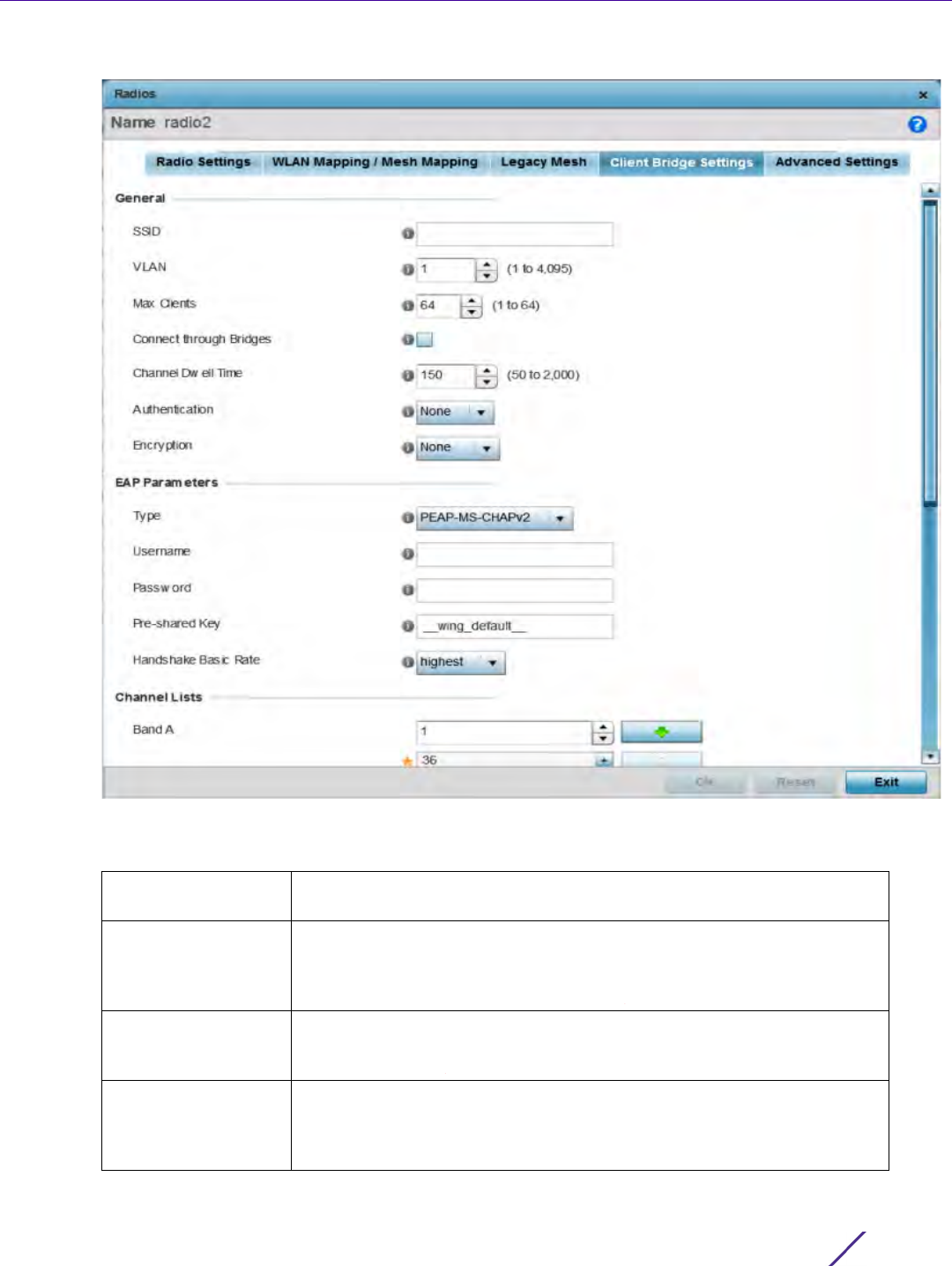Image resolution: width=952 pixels, height=1266 pixels.
Task: Open the Authentication dropdown
Action: [455, 412]
